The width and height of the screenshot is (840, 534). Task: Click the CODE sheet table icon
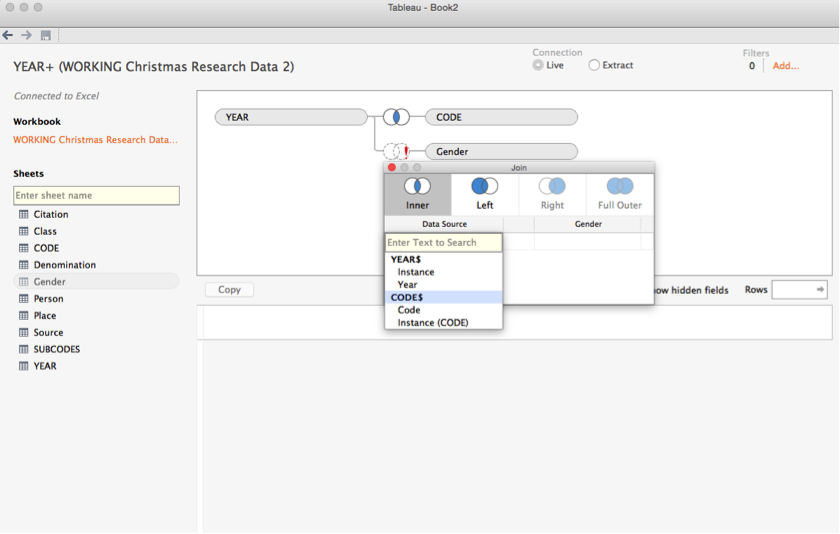coord(24,248)
